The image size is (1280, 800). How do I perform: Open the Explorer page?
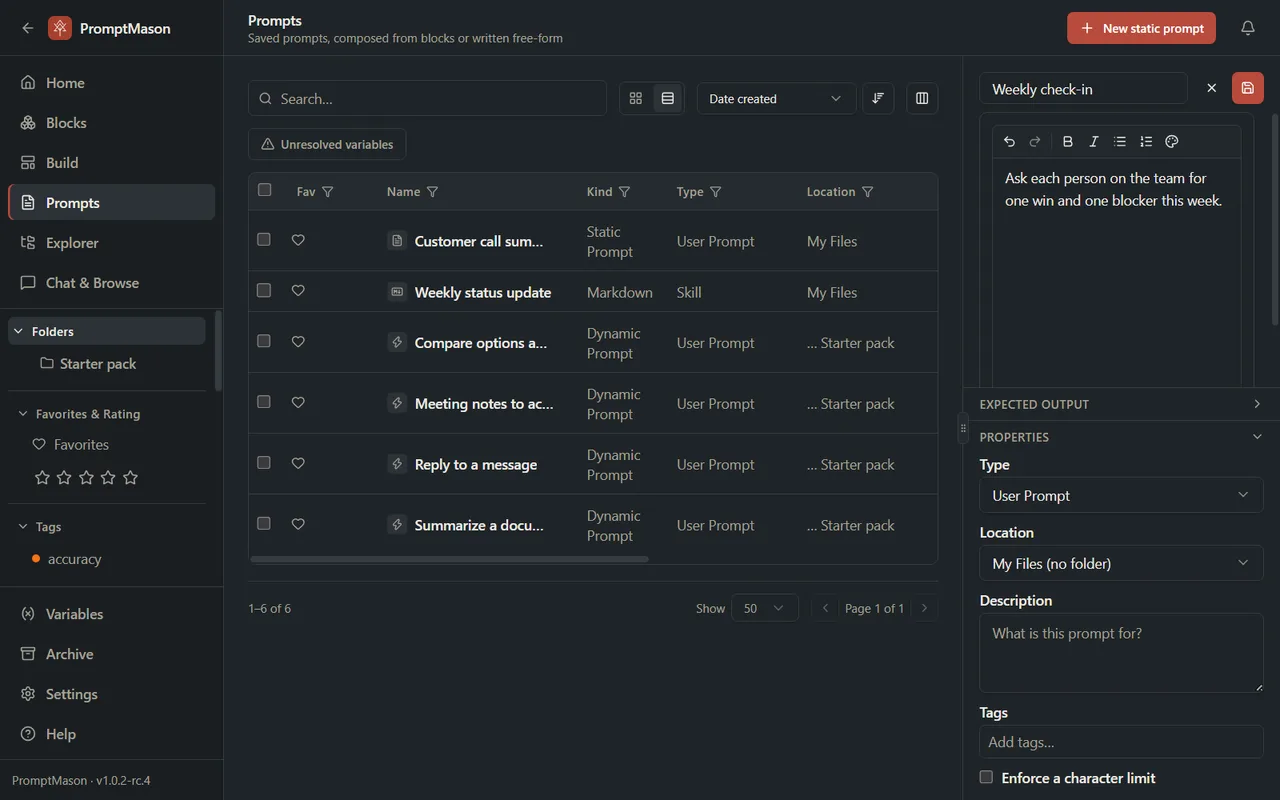click(111, 243)
